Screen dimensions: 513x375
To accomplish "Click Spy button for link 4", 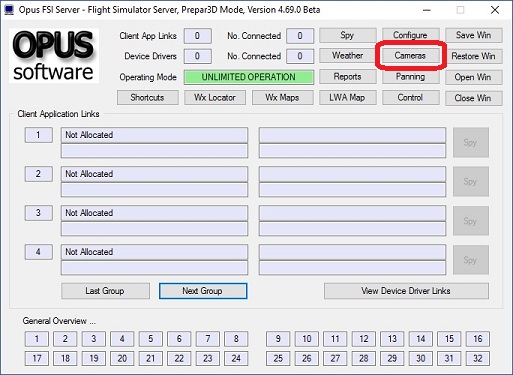I will [471, 260].
